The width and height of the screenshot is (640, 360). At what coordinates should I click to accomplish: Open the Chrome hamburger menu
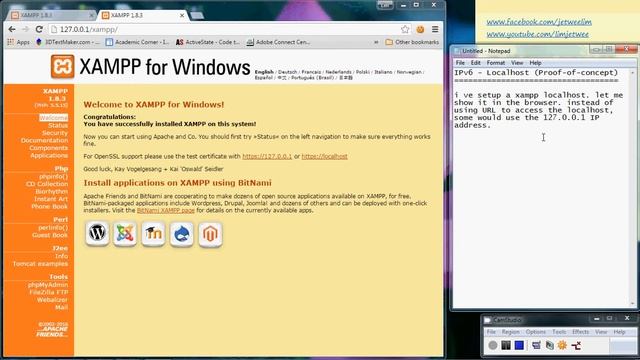435,29
